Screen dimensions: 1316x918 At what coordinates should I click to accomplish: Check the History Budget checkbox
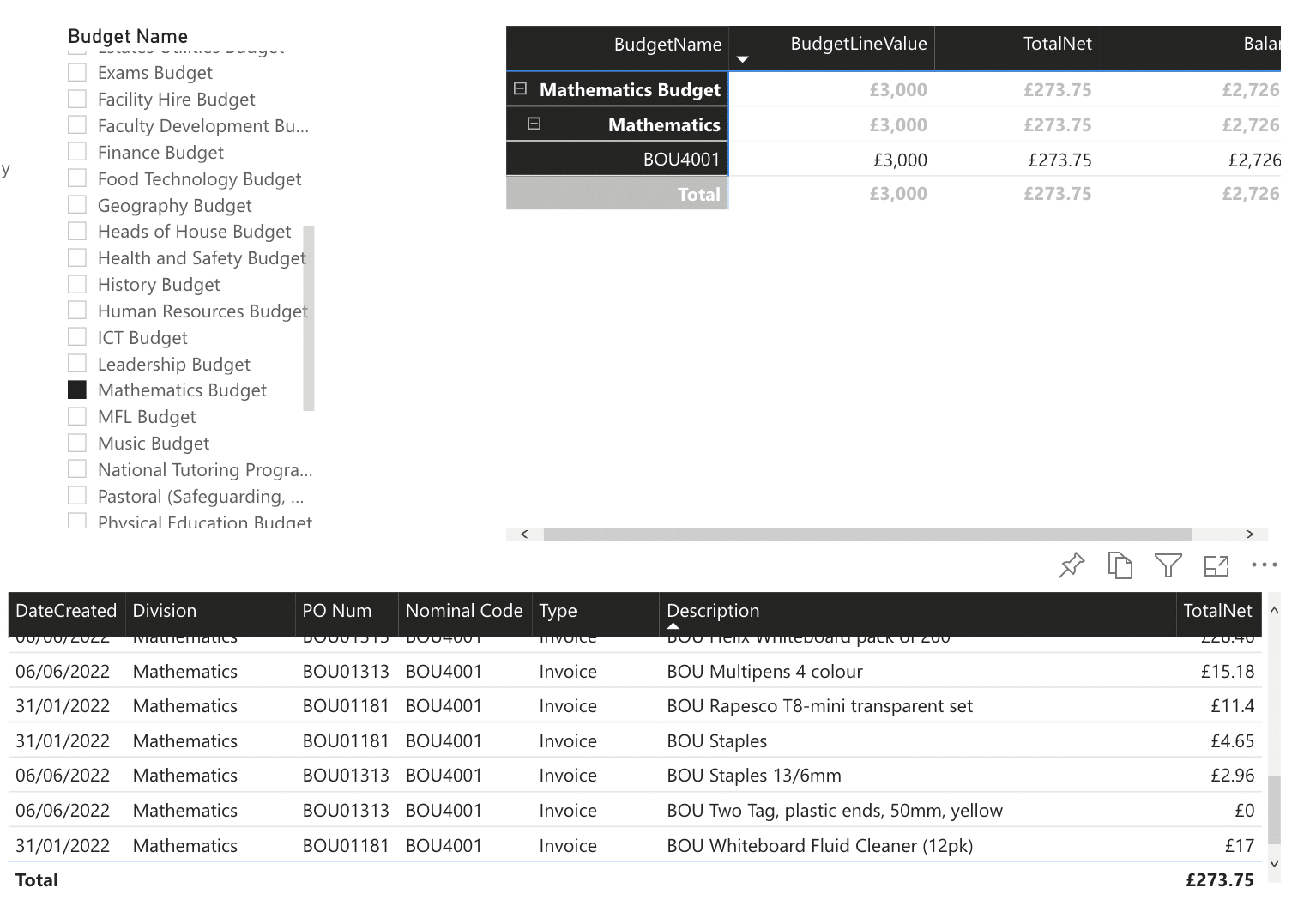77,284
